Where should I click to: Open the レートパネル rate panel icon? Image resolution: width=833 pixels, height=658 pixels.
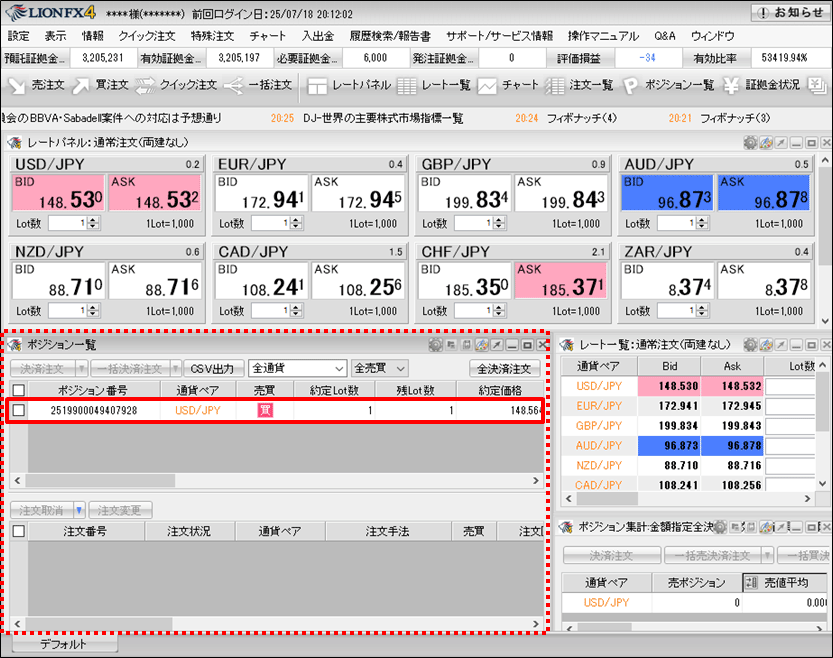coord(348,85)
